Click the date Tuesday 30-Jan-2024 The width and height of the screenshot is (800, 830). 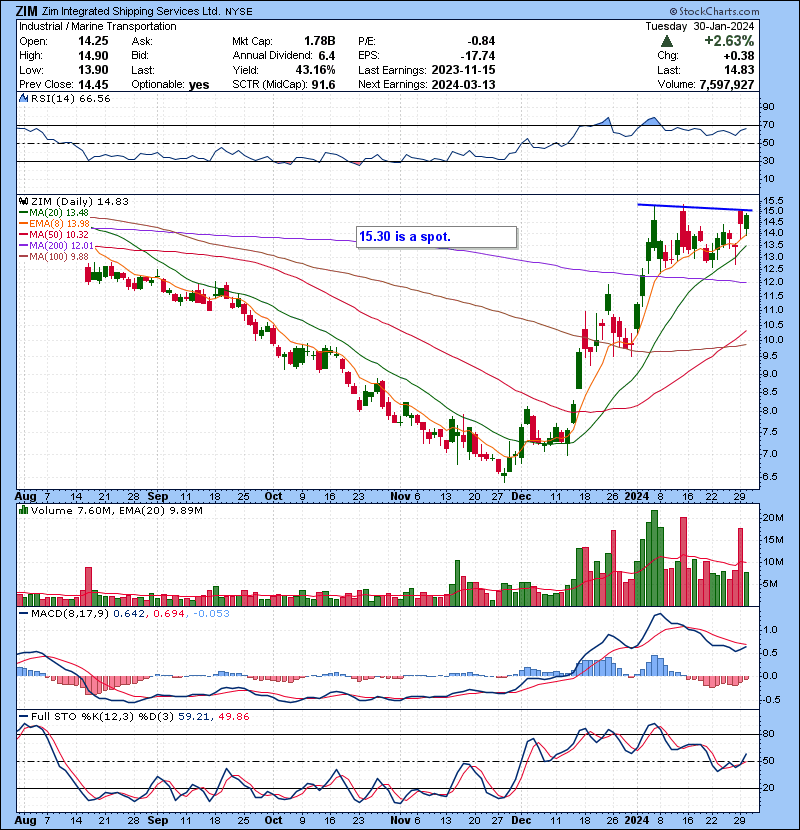(x=699, y=26)
